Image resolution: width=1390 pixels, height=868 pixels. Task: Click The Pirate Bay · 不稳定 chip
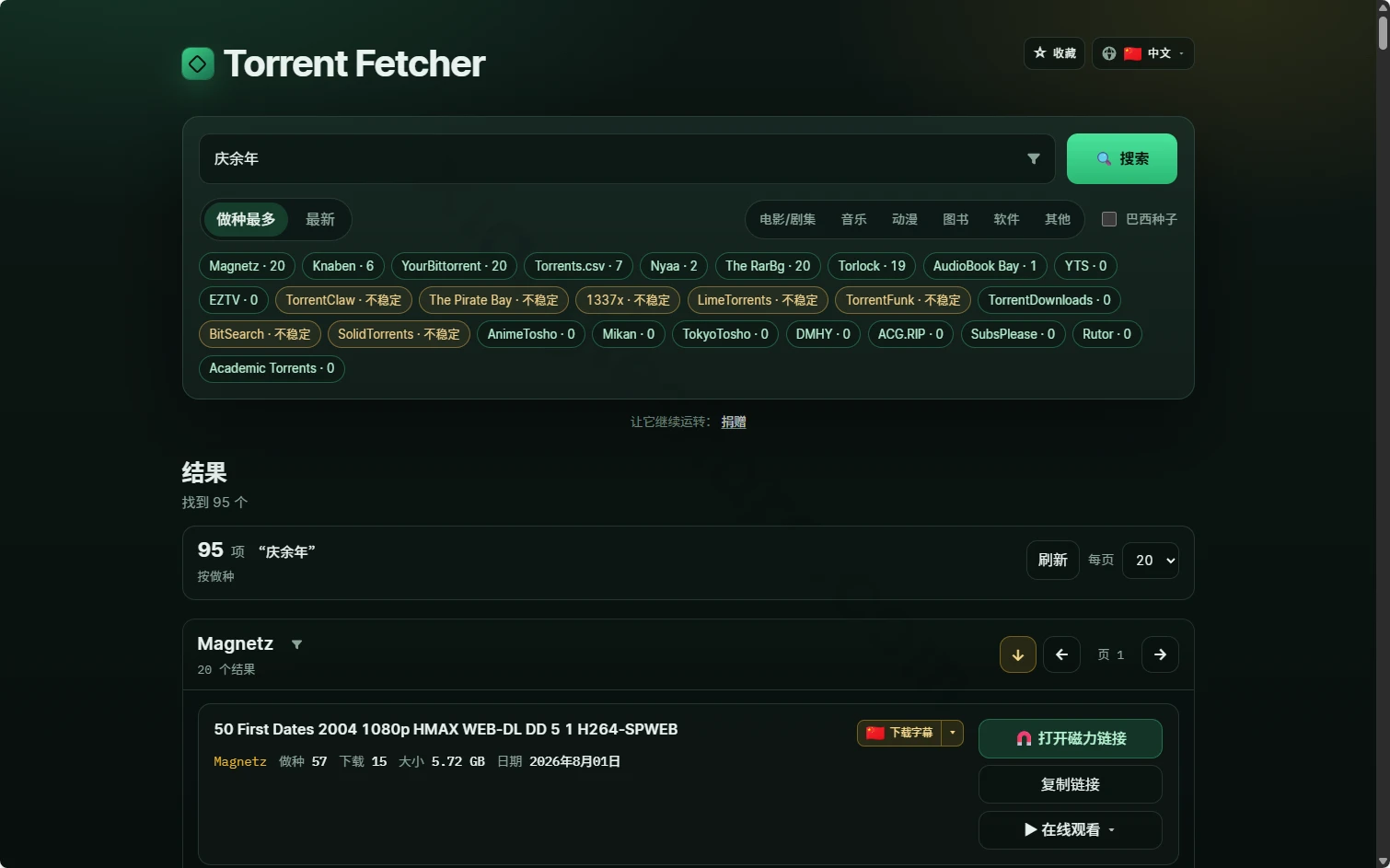click(493, 300)
